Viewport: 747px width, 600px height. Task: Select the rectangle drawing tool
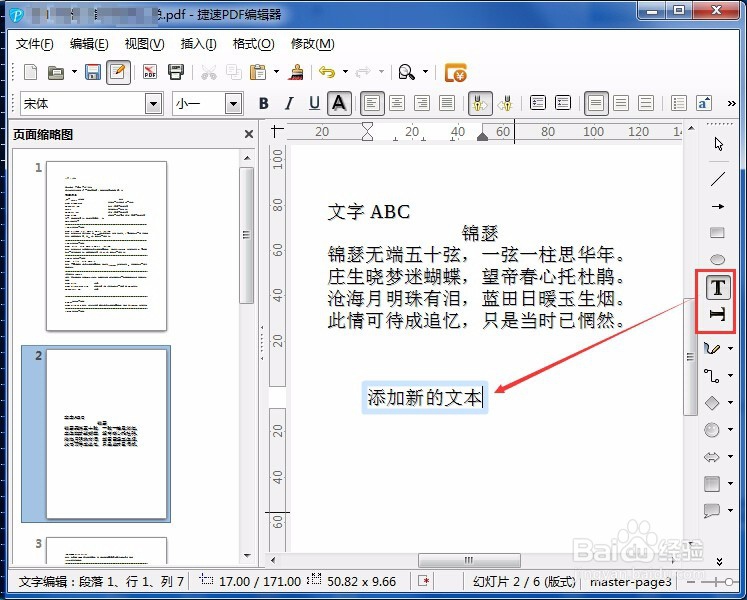(x=717, y=233)
